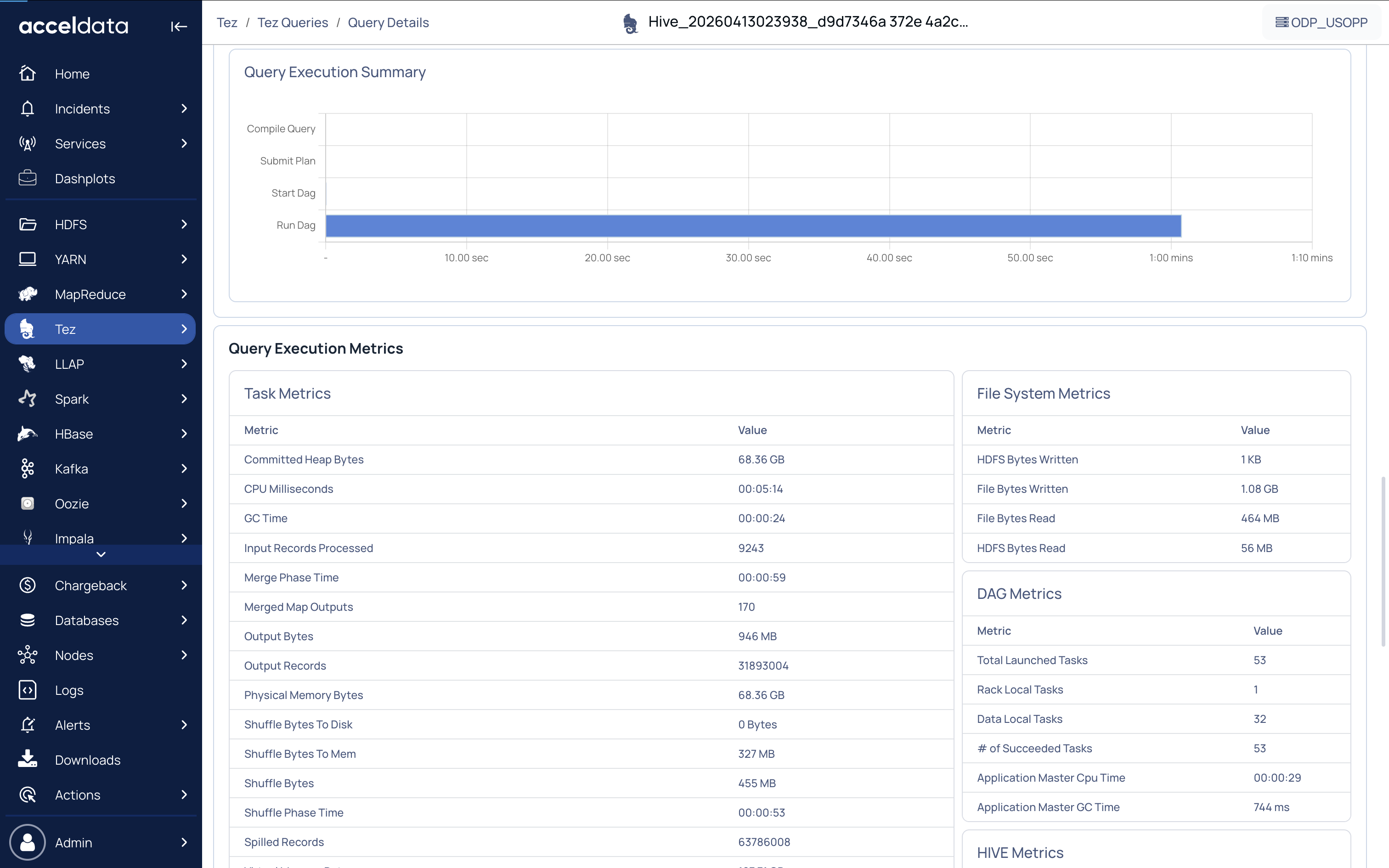Click the Home house icon
Image resolution: width=1389 pixels, height=868 pixels.
(28, 73)
